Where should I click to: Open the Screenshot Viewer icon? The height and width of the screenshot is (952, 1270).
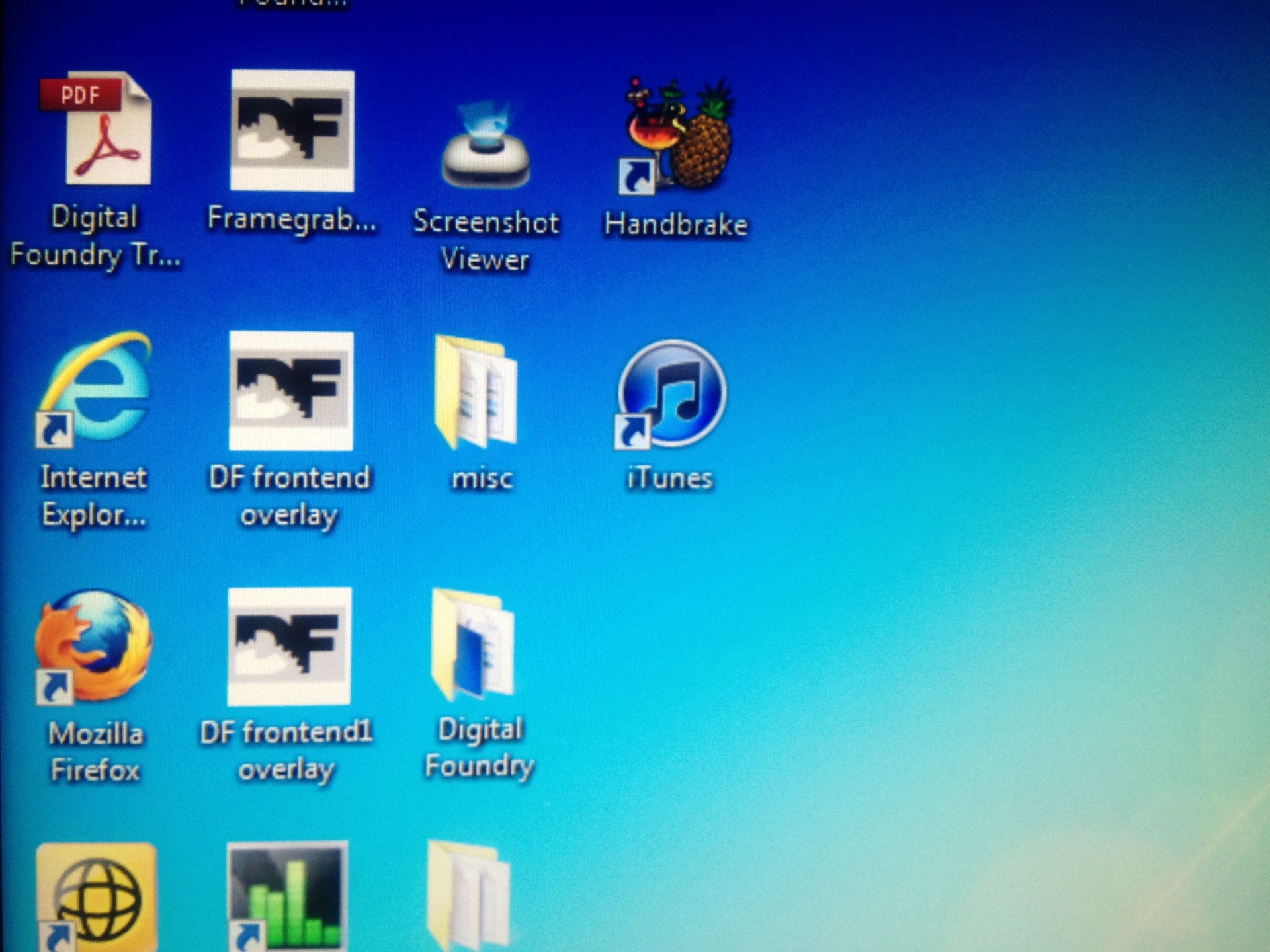pyautogui.click(x=486, y=145)
